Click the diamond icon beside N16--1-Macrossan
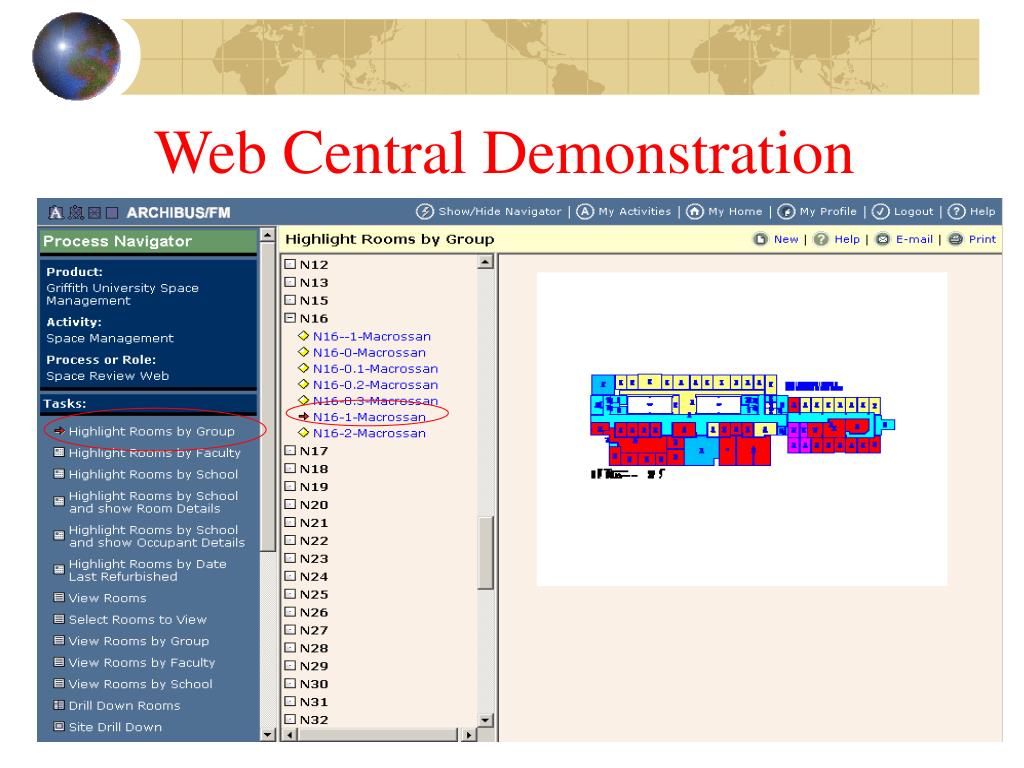 coord(303,336)
